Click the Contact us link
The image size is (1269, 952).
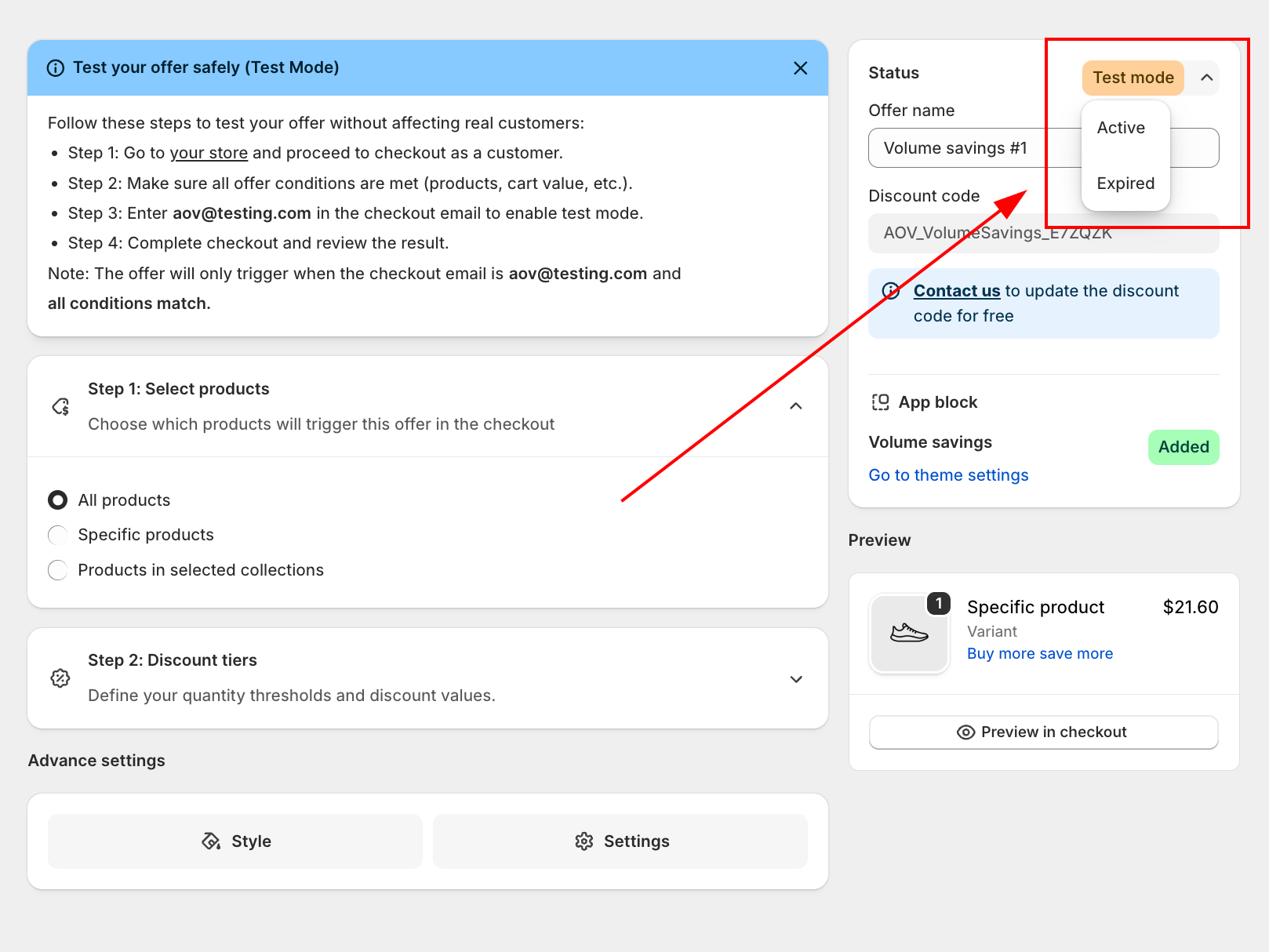[x=957, y=291]
